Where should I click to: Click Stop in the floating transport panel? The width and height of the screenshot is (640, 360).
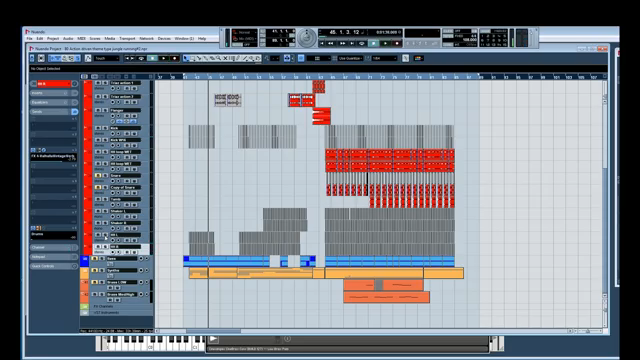coord(373,43)
